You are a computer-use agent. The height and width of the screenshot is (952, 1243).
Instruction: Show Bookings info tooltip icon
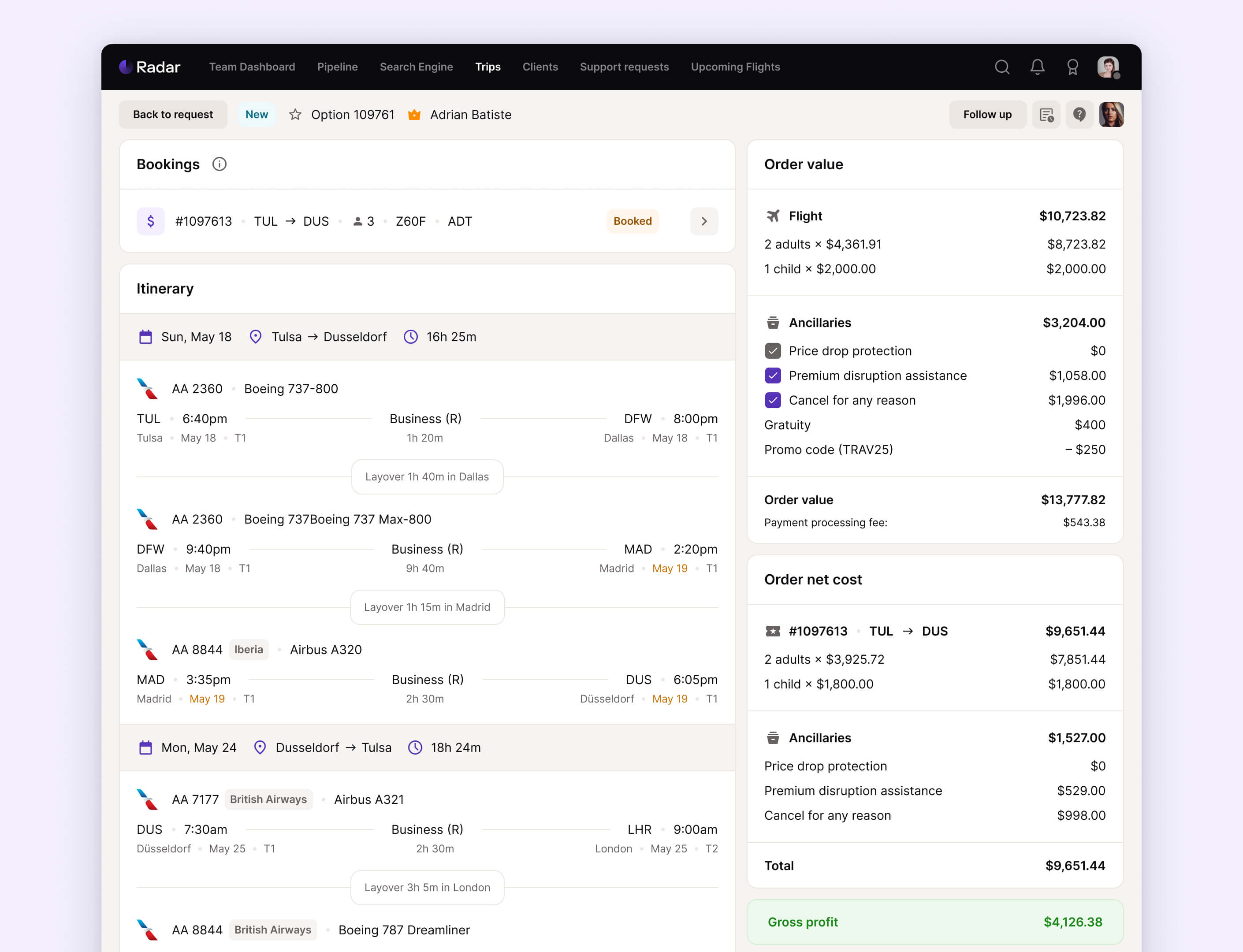(220, 164)
